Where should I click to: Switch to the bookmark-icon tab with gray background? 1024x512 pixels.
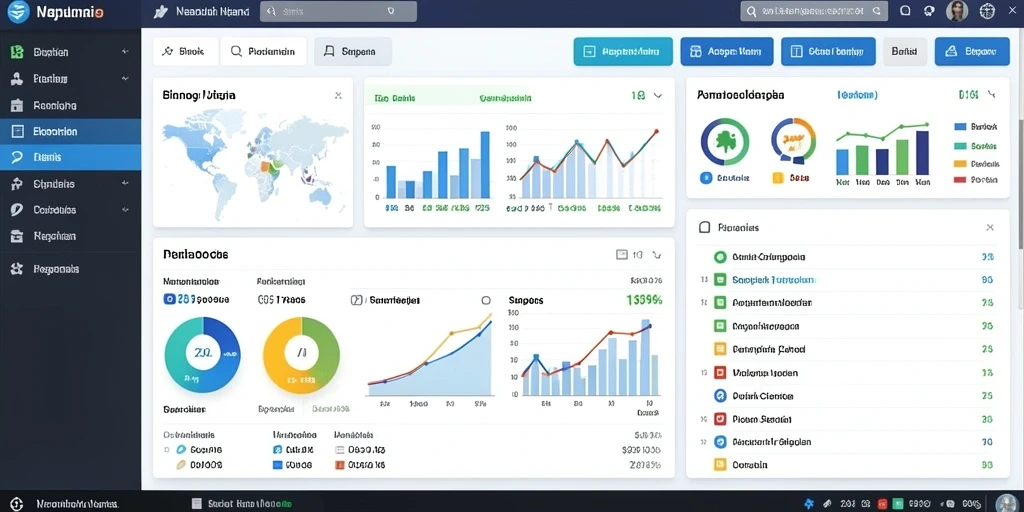(x=353, y=51)
